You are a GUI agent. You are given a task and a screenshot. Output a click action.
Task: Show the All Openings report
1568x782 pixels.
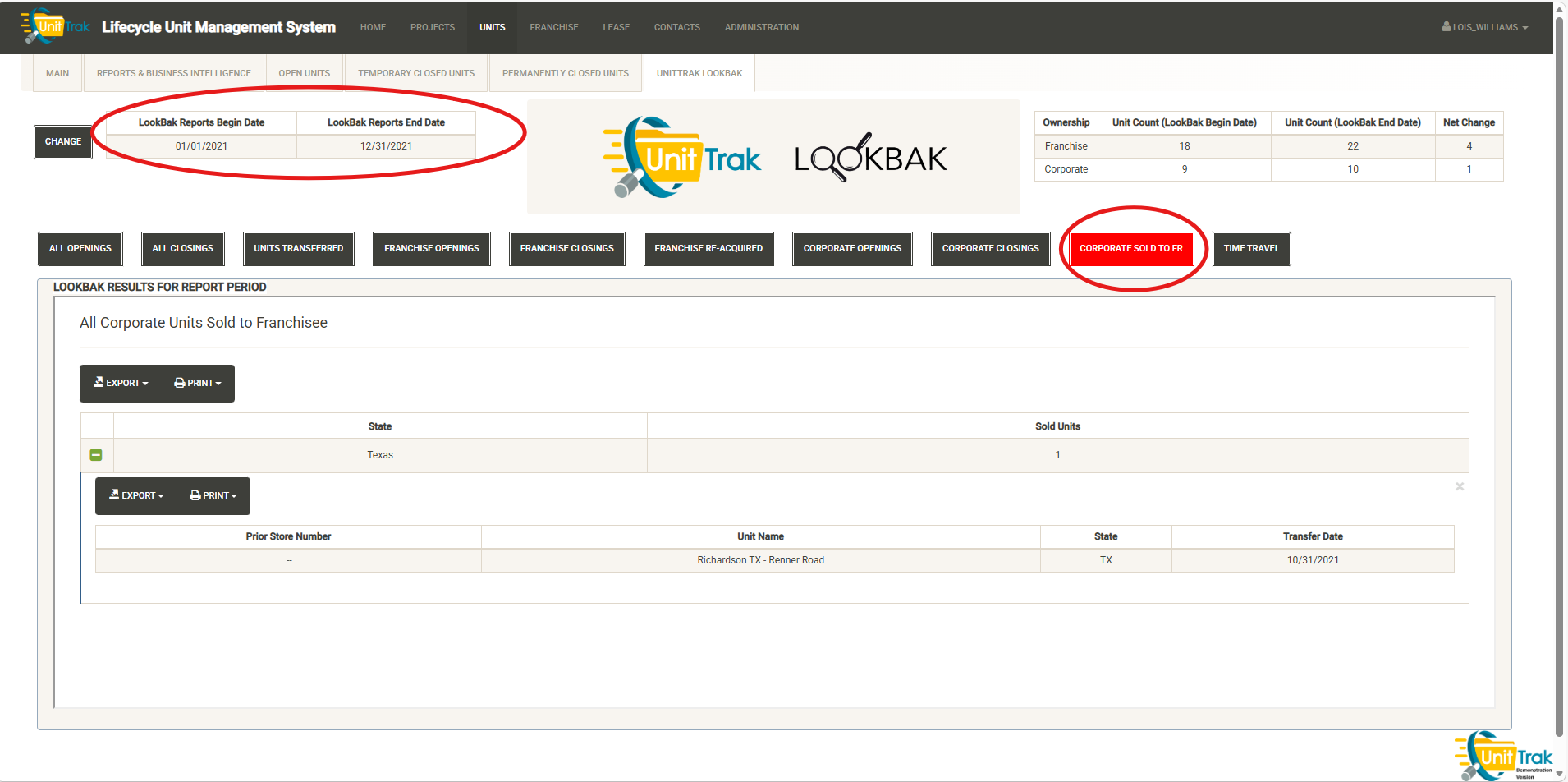tap(80, 248)
